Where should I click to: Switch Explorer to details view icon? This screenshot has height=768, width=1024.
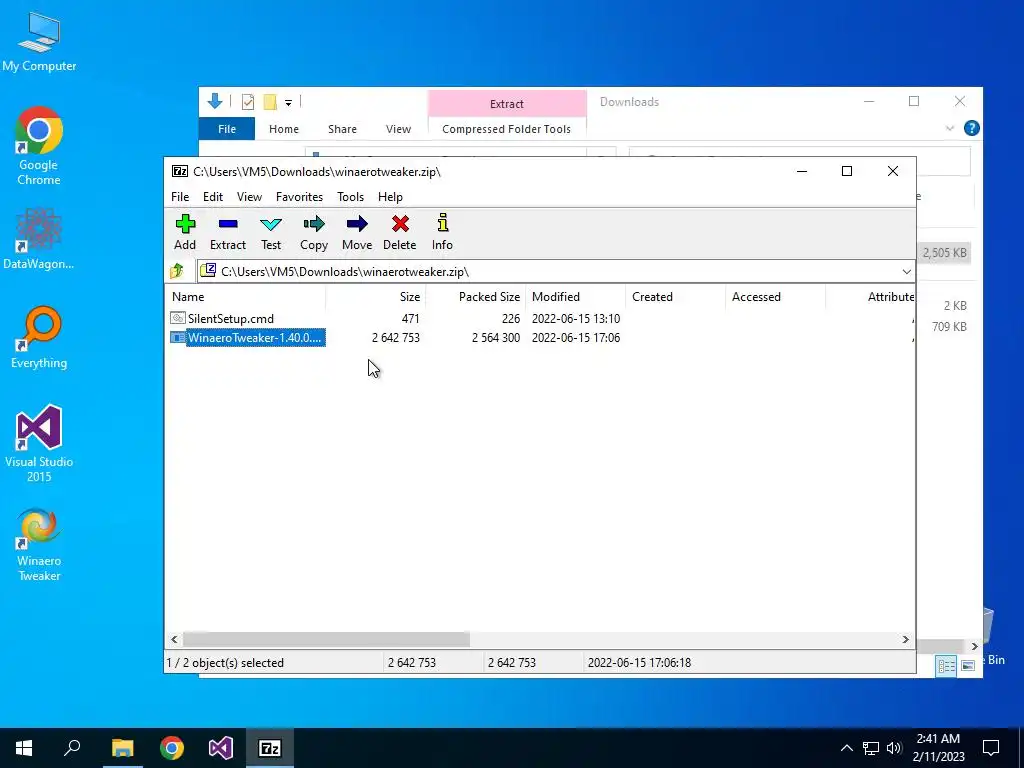click(946, 665)
